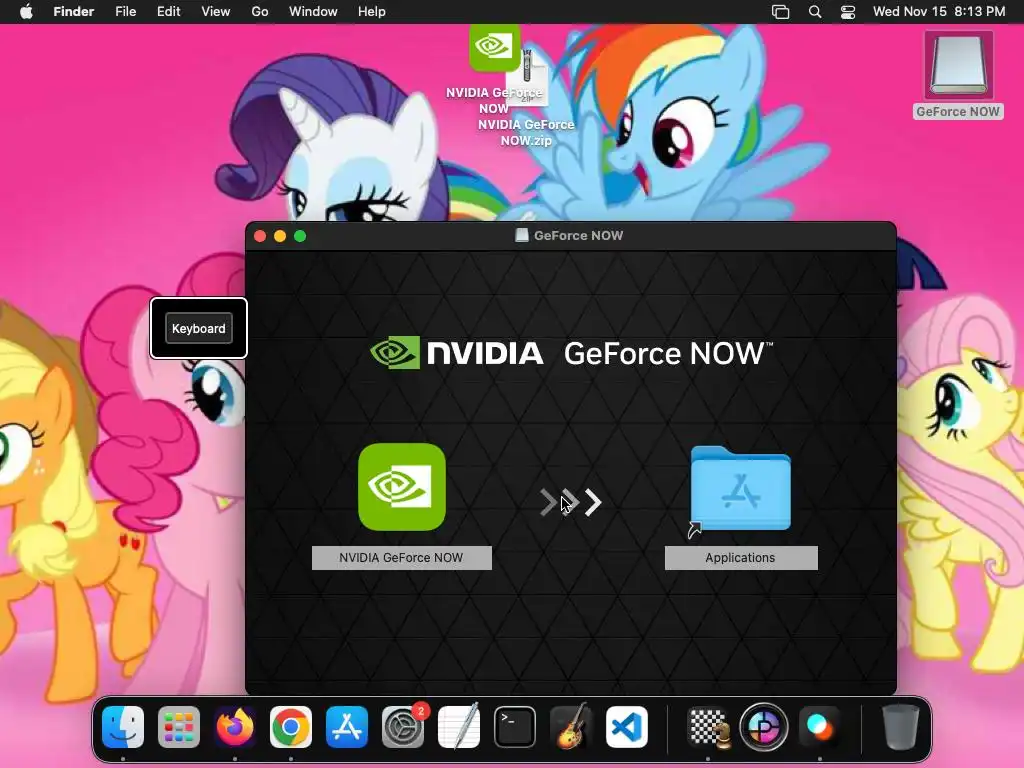1024x768 pixels.
Task: Open the Apple menu
Action: [x=26, y=12]
